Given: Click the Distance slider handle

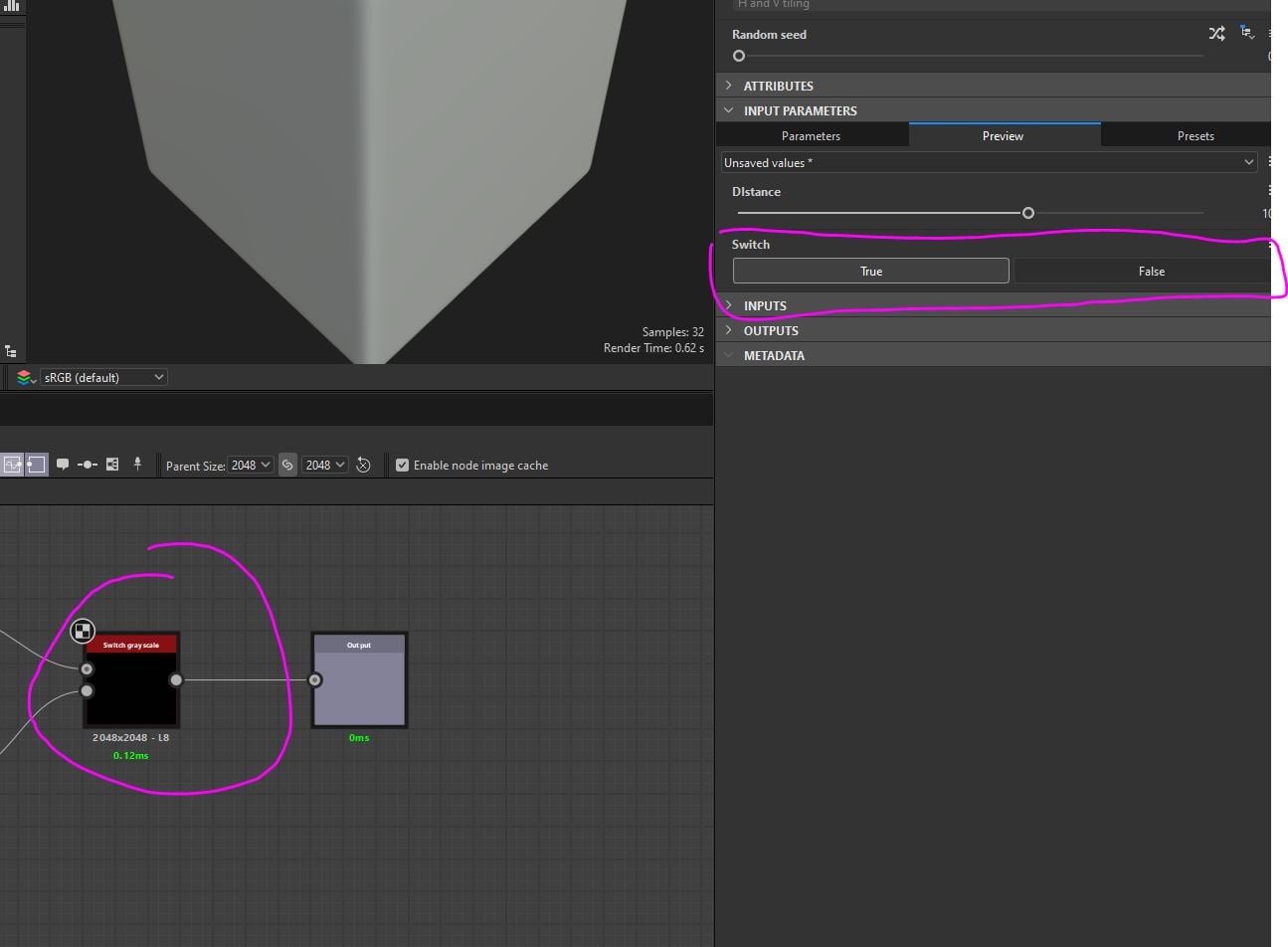Looking at the screenshot, I should (1028, 213).
